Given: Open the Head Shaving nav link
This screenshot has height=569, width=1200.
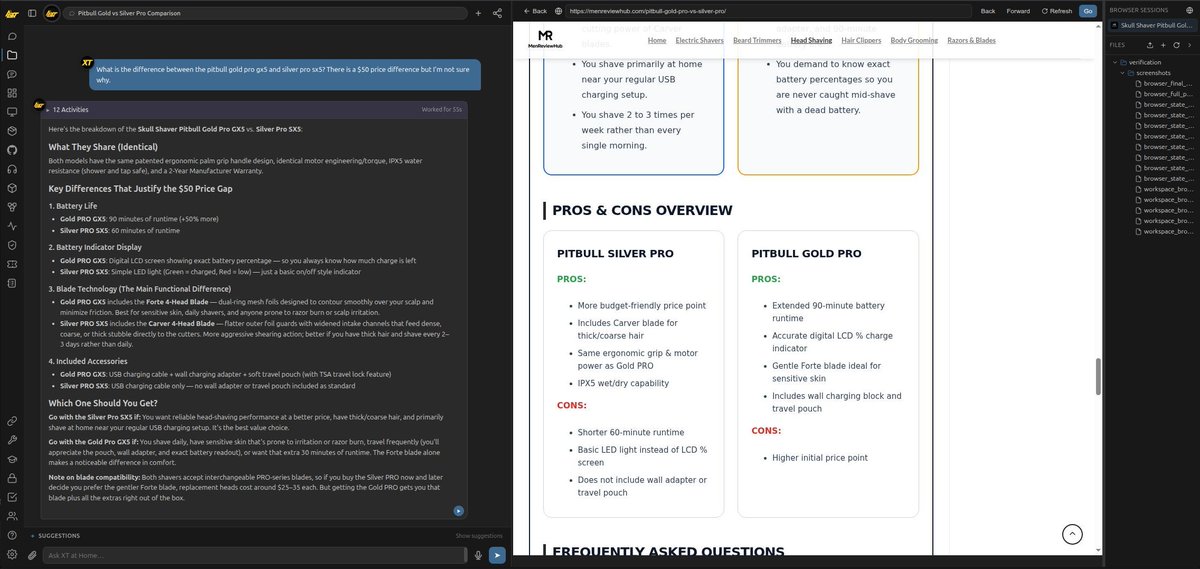Looking at the screenshot, I should coord(811,40).
